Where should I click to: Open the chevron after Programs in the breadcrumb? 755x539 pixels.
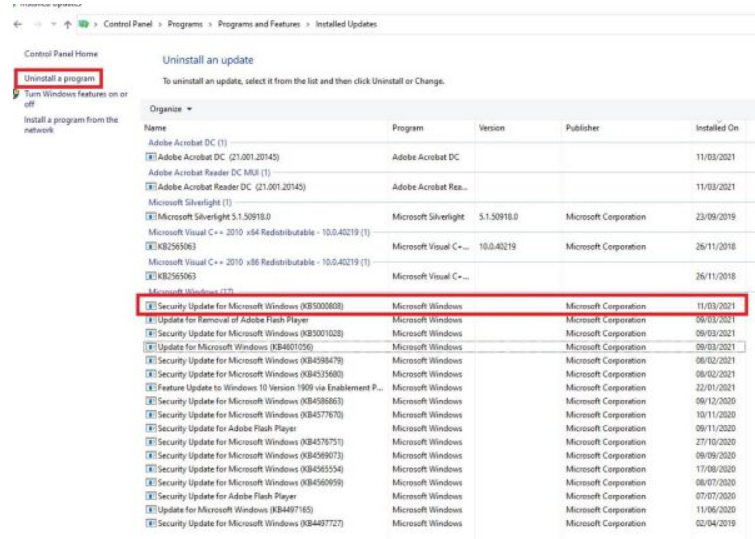[210, 24]
